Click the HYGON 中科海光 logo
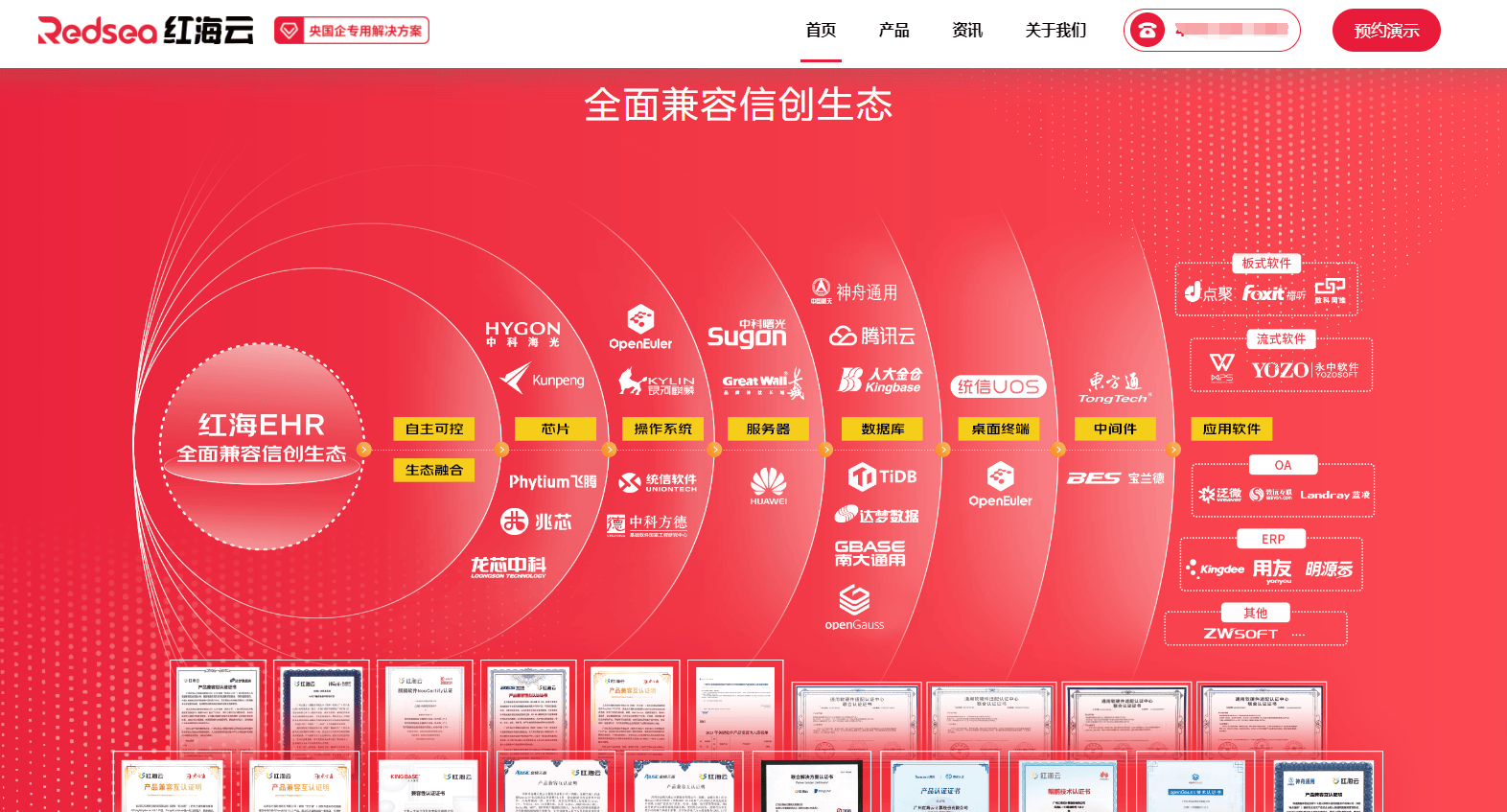This screenshot has width=1507, height=812. [522, 335]
